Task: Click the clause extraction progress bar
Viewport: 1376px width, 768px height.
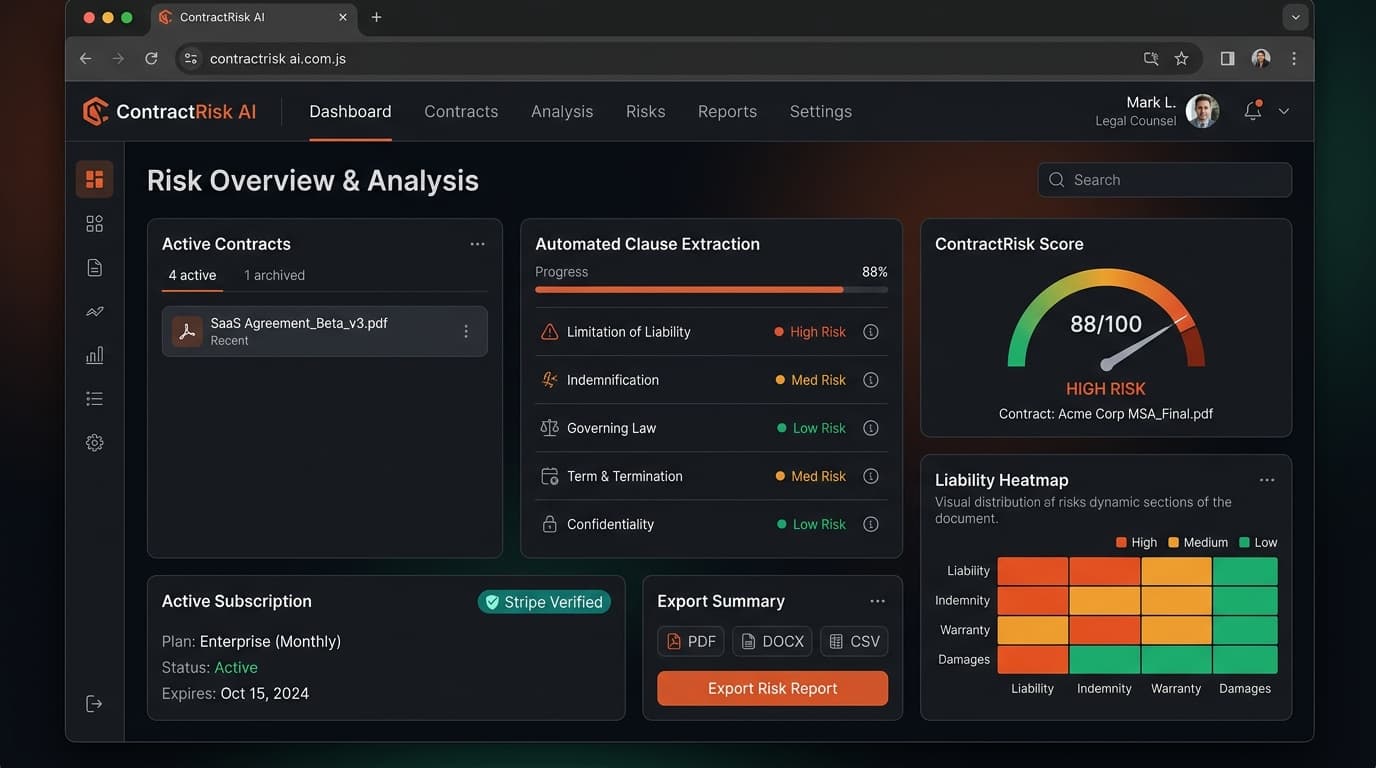Action: pyautogui.click(x=711, y=290)
